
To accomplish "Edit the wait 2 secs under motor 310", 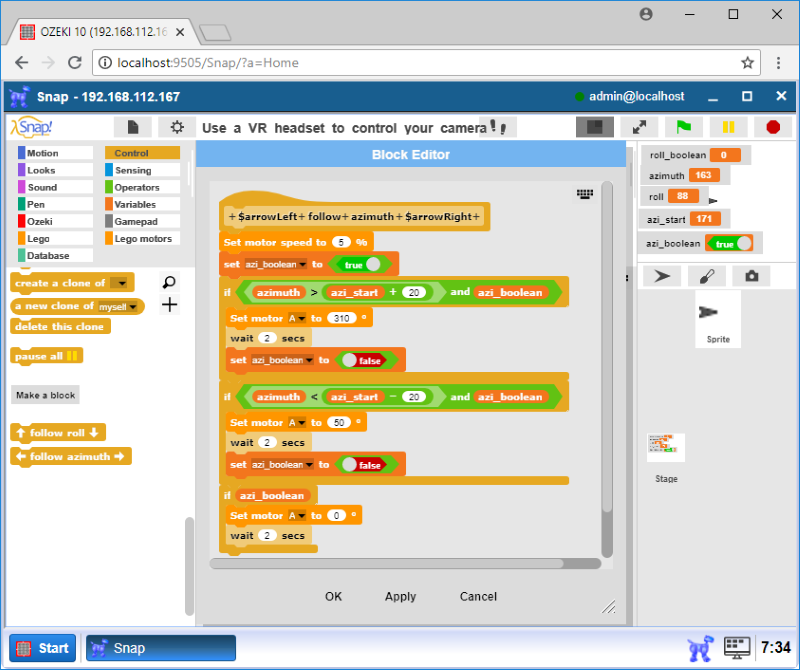I will click(x=267, y=338).
